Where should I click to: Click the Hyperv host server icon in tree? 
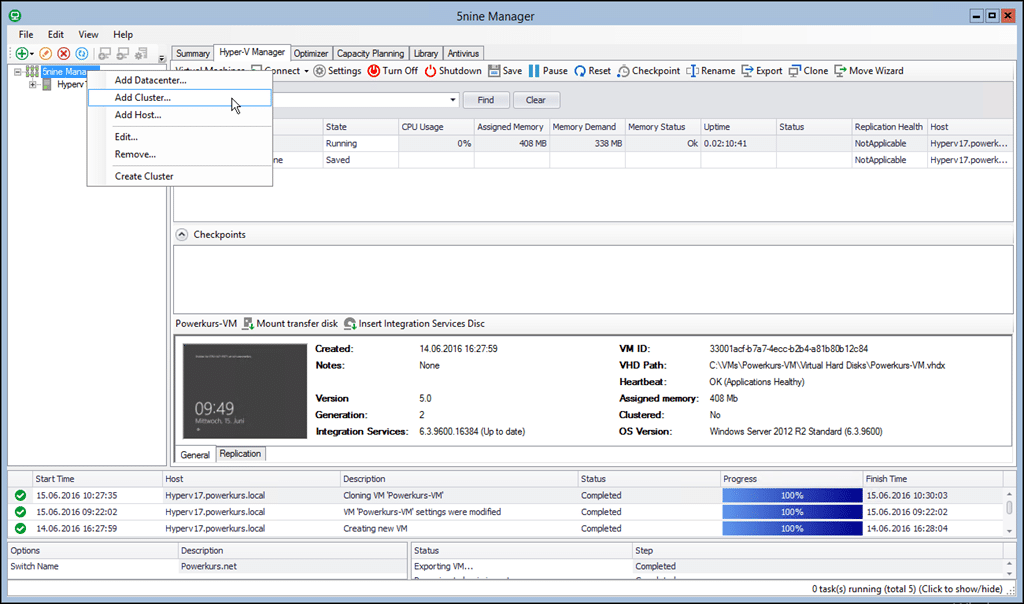point(47,85)
